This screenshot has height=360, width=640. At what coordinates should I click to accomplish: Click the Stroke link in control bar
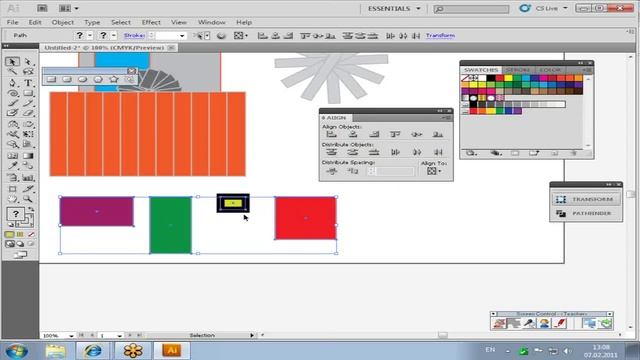pos(134,36)
